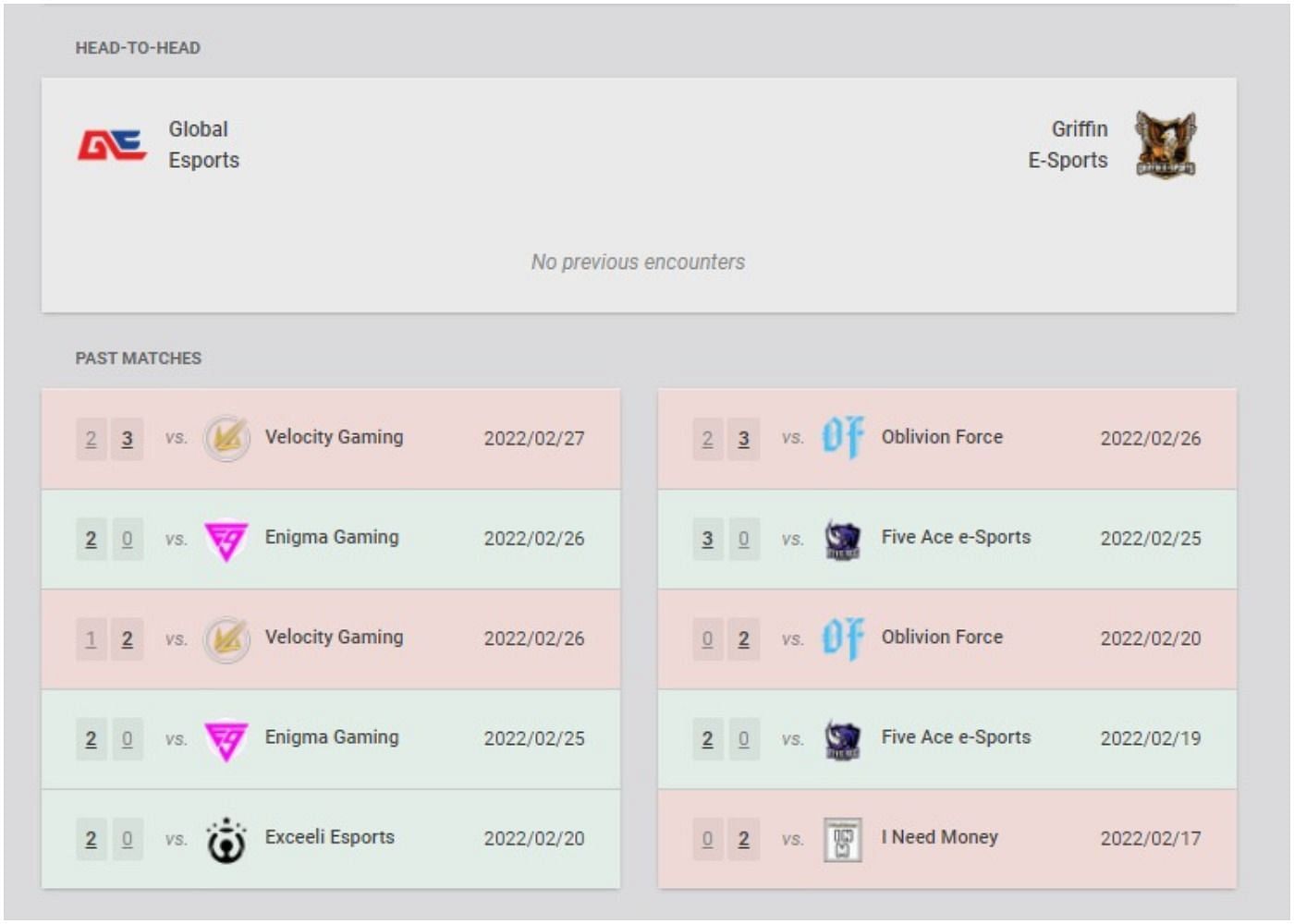Screen dimensions: 1294x924
Task: Click score 1 in Velocity Gaming 1-2 match
Action: click(91, 639)
